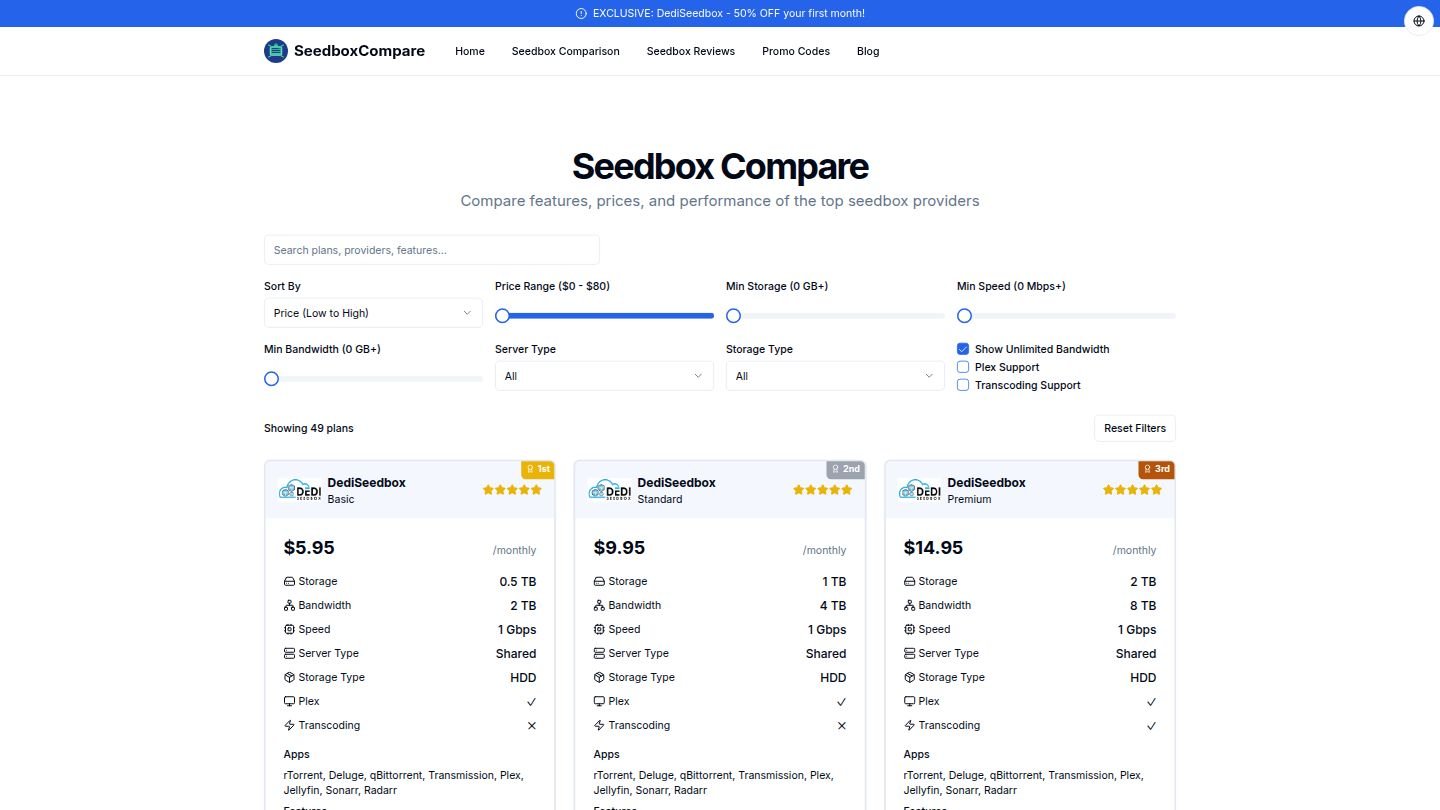Click the 3rd rank badge
The image size is (1440, 810).
(x=1156, y=469)
